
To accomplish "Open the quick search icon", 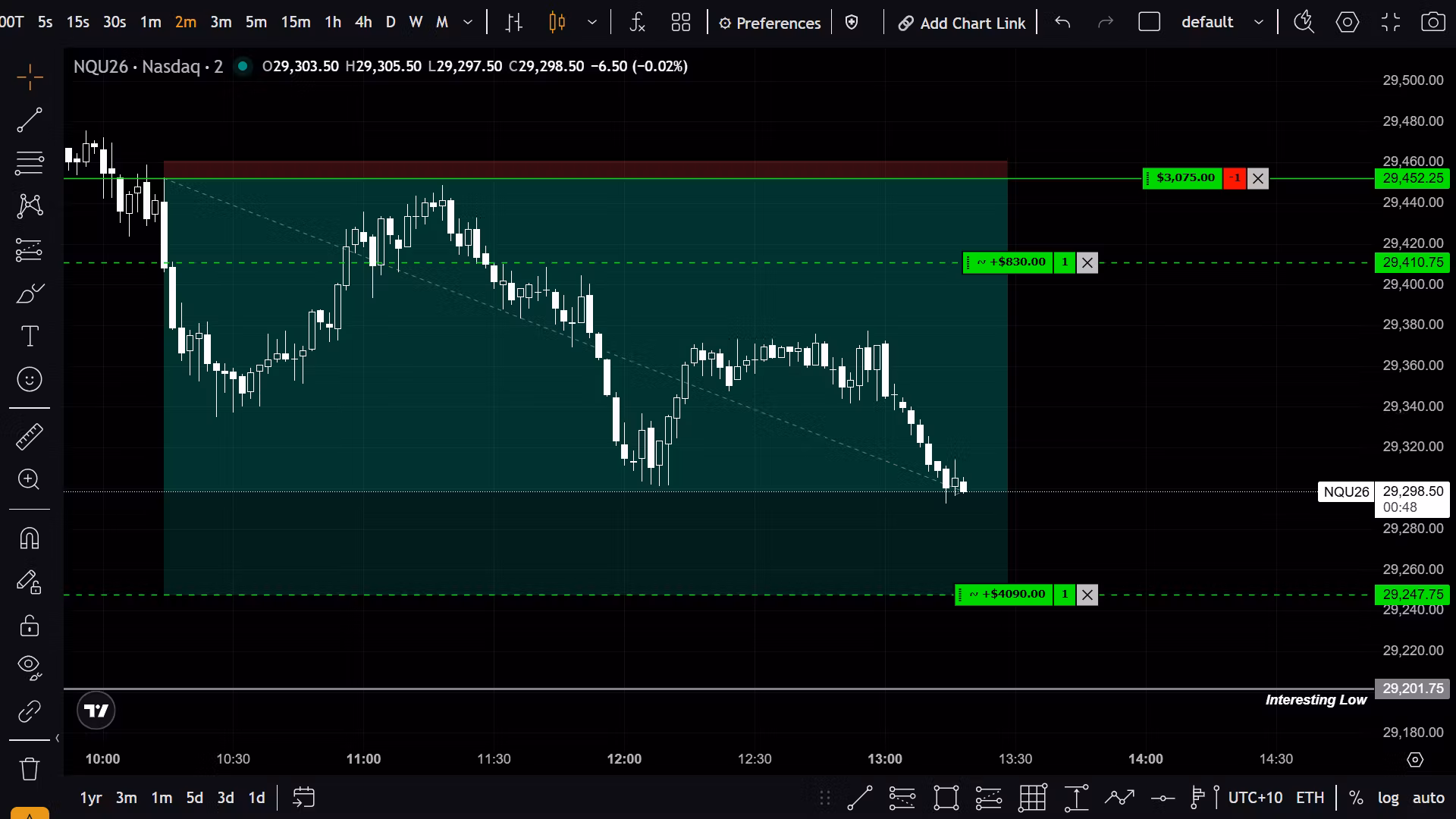I will (x=1304, y=22).
